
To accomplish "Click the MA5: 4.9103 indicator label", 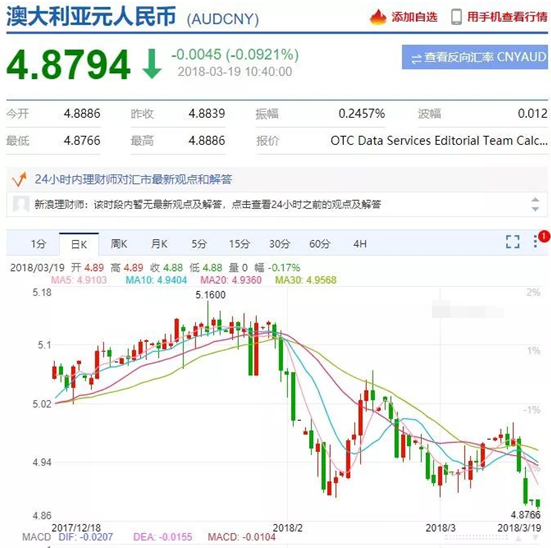I will 79,280.
